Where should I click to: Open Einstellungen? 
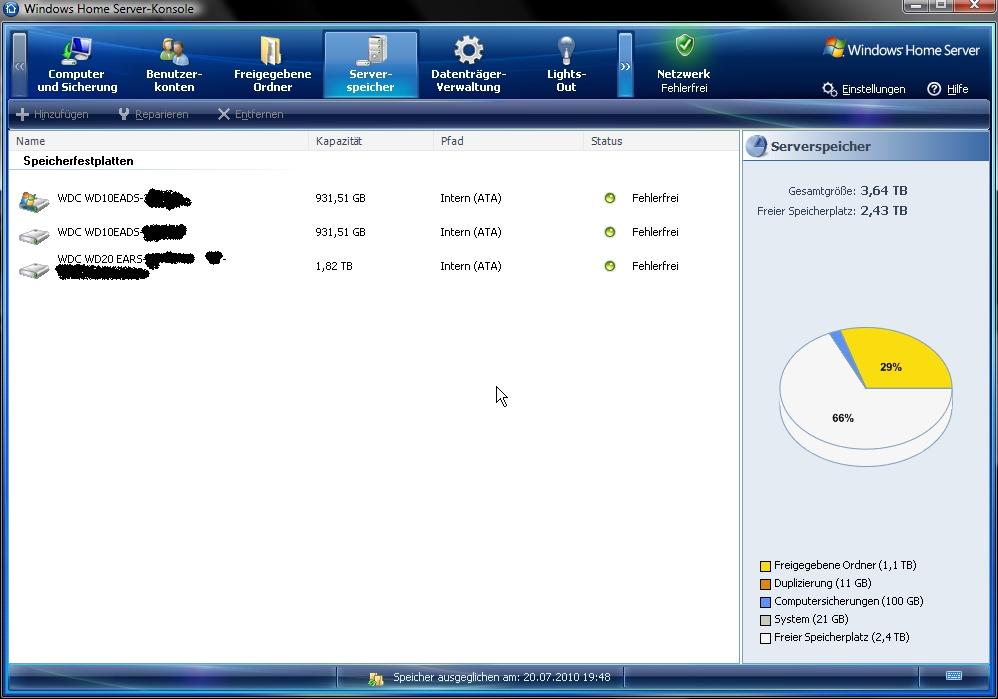point(864,89)
